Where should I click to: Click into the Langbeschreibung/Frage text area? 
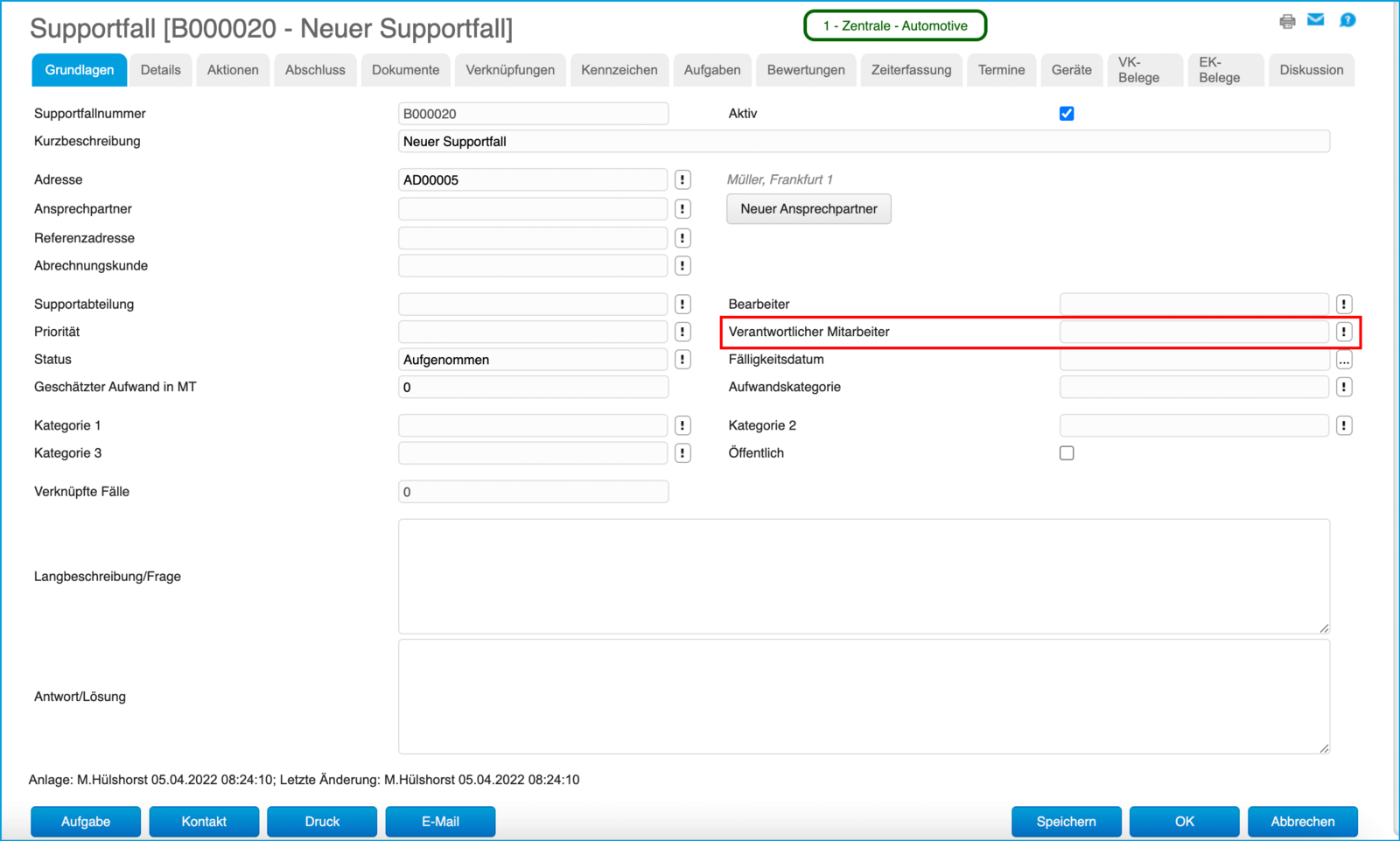864,576
